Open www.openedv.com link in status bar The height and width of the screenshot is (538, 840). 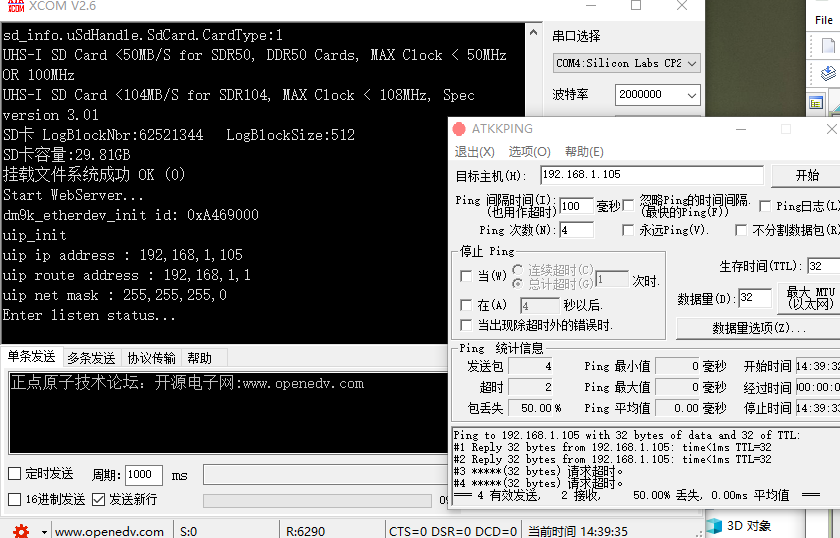click(109, 532)
